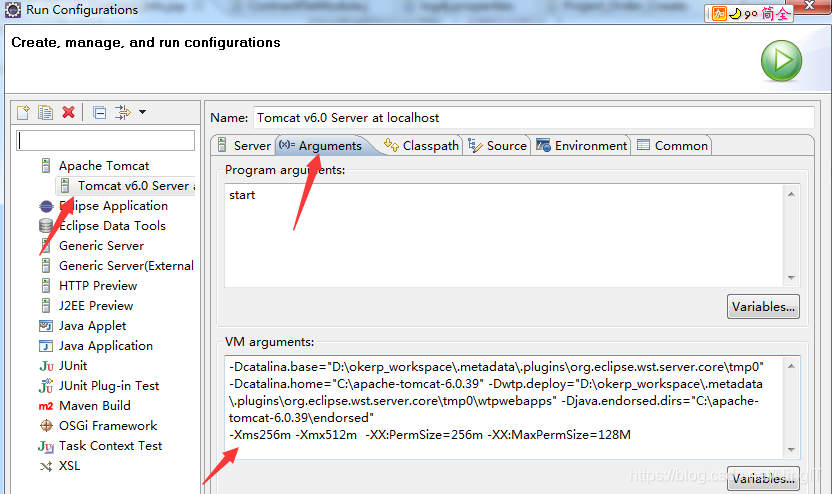Open Variables for VM arguments
This screenshot has height=494, width=832.
point(763,479)
